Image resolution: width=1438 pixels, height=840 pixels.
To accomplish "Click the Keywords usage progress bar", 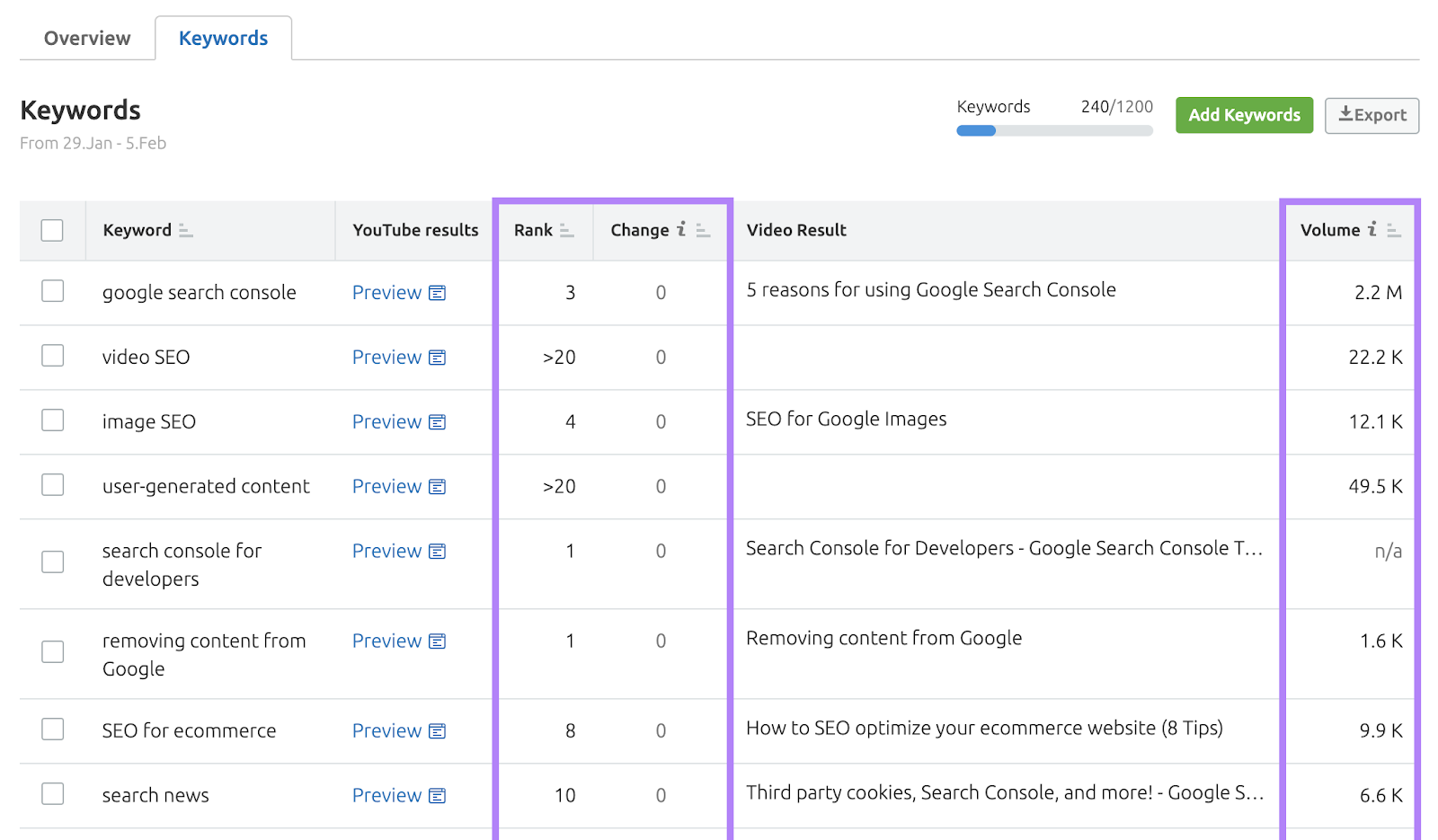I will [1053, 130].
